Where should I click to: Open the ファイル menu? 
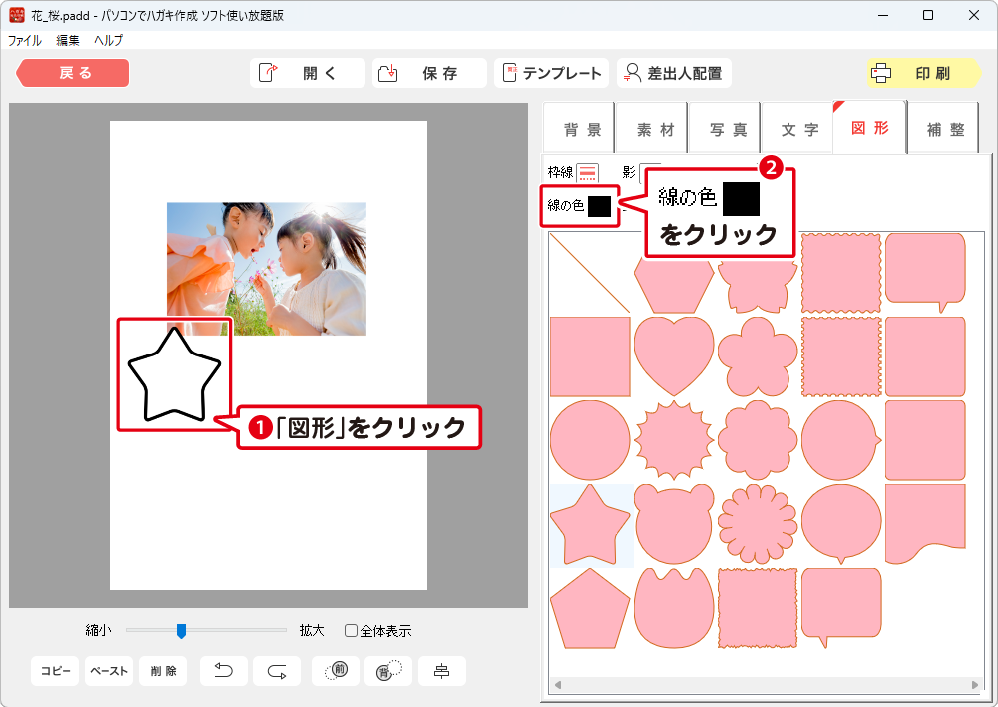[x=25, y=40]
